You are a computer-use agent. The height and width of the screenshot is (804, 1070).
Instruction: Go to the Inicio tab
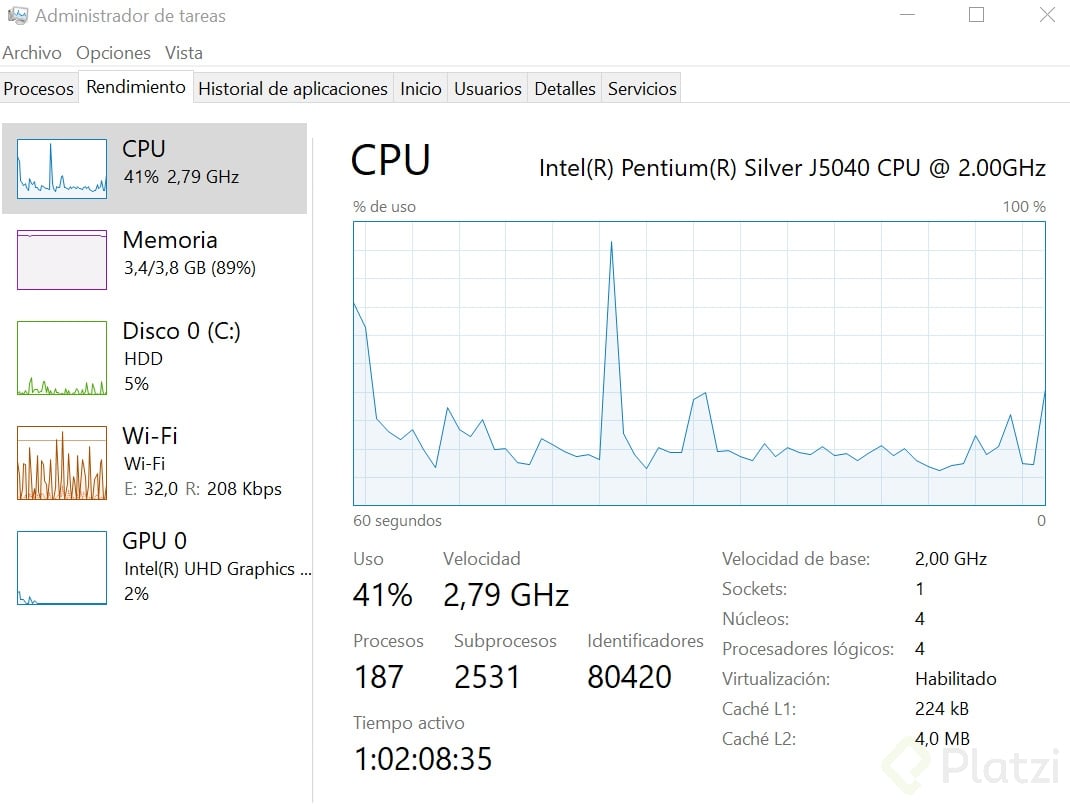[x=421, y=89]
